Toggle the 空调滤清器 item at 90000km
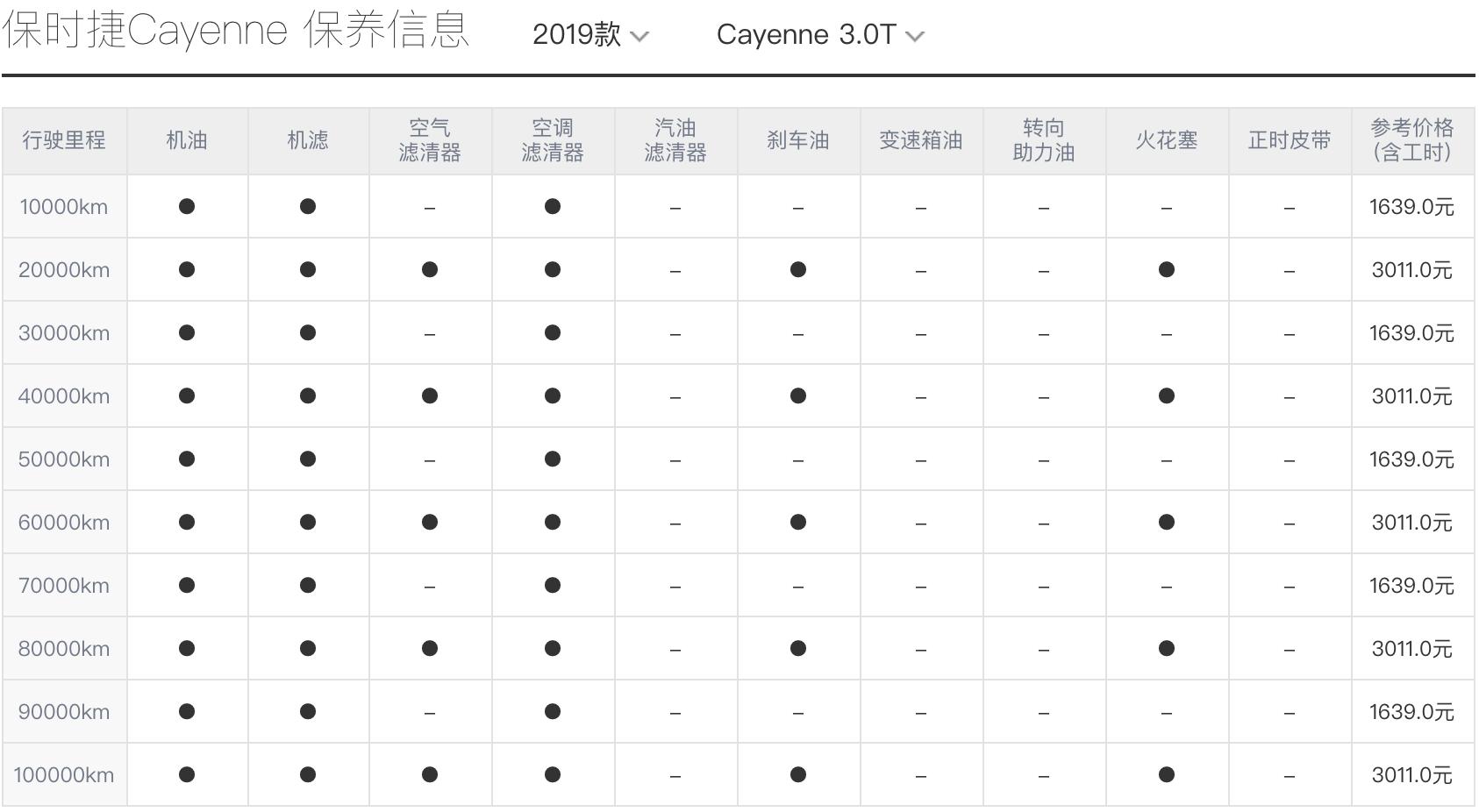Viewport: 1479px width, 812px height. (552, 711)
